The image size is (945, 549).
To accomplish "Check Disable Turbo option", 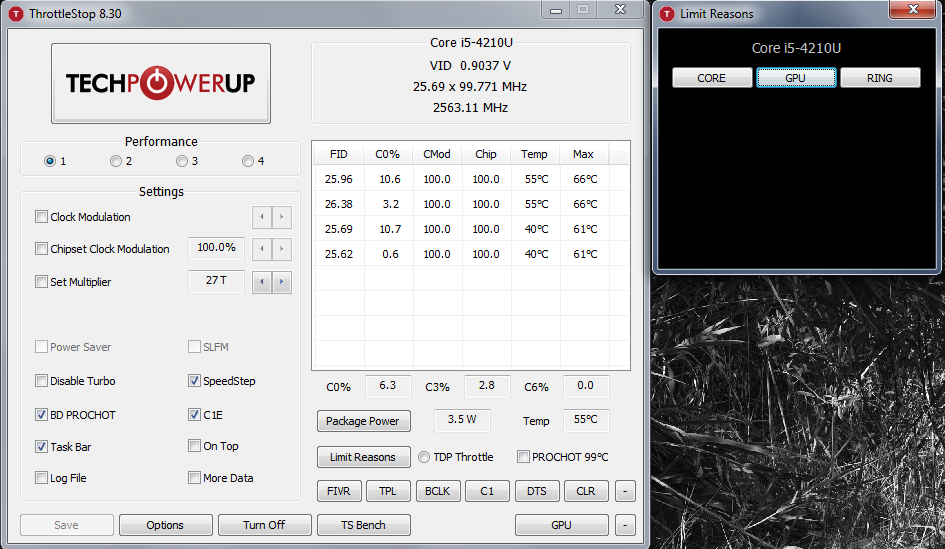I will pos(41,380).
